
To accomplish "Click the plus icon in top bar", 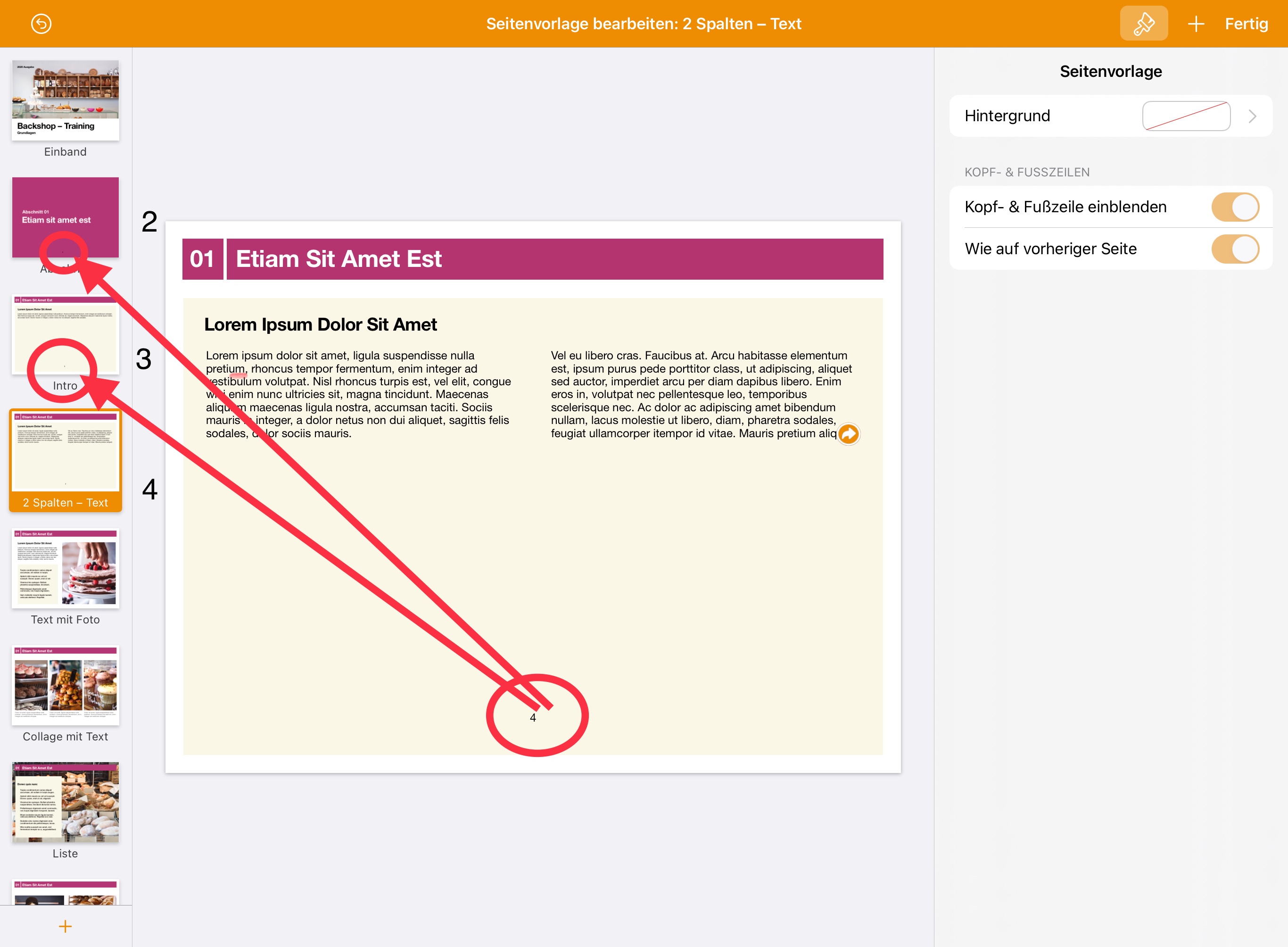I will tap(1196, 24).
